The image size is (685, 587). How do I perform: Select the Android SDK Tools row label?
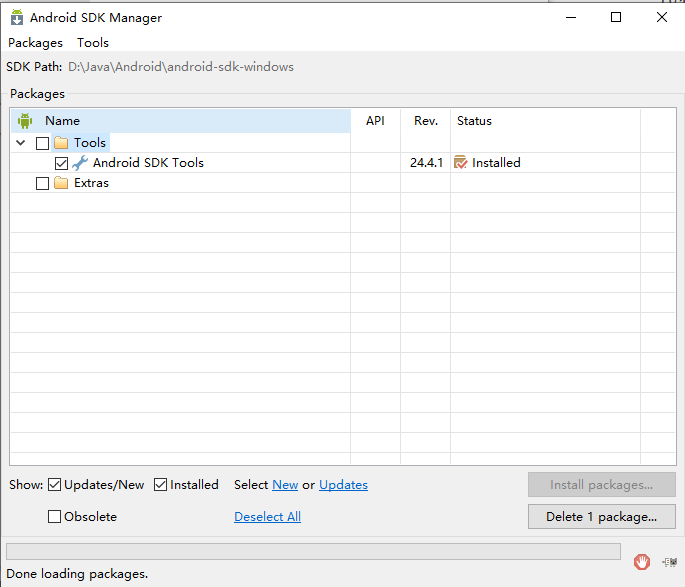pyautogui.click(x=148, y=163)
